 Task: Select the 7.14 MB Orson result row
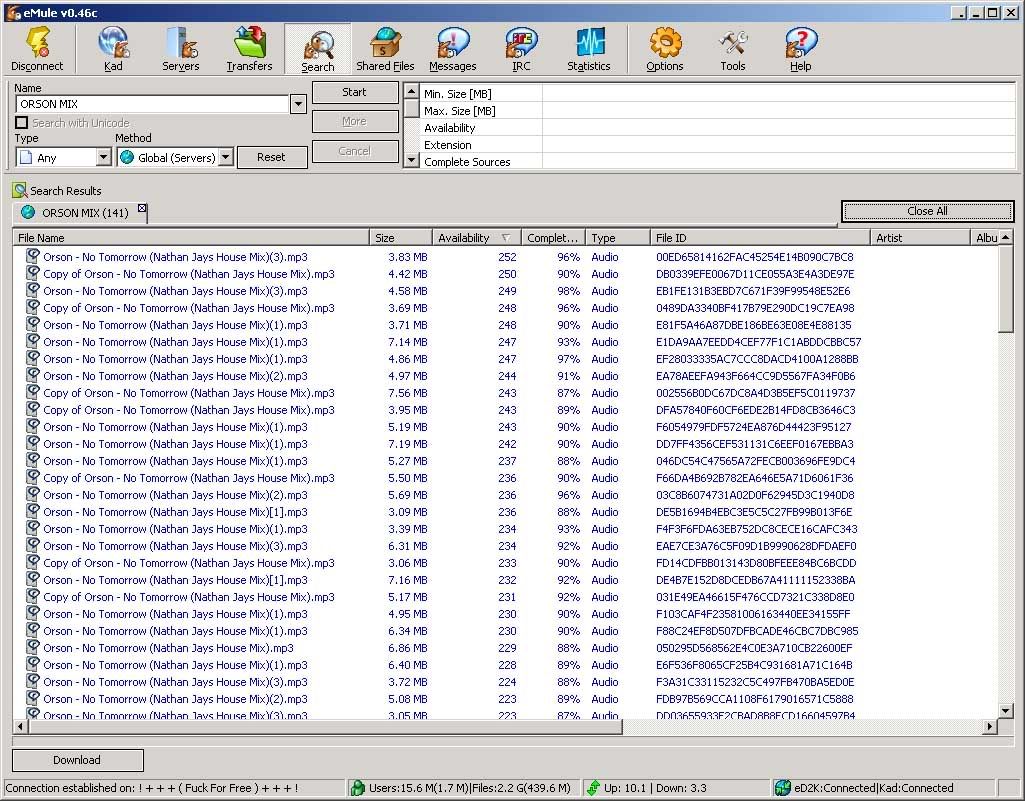(506, 342)
